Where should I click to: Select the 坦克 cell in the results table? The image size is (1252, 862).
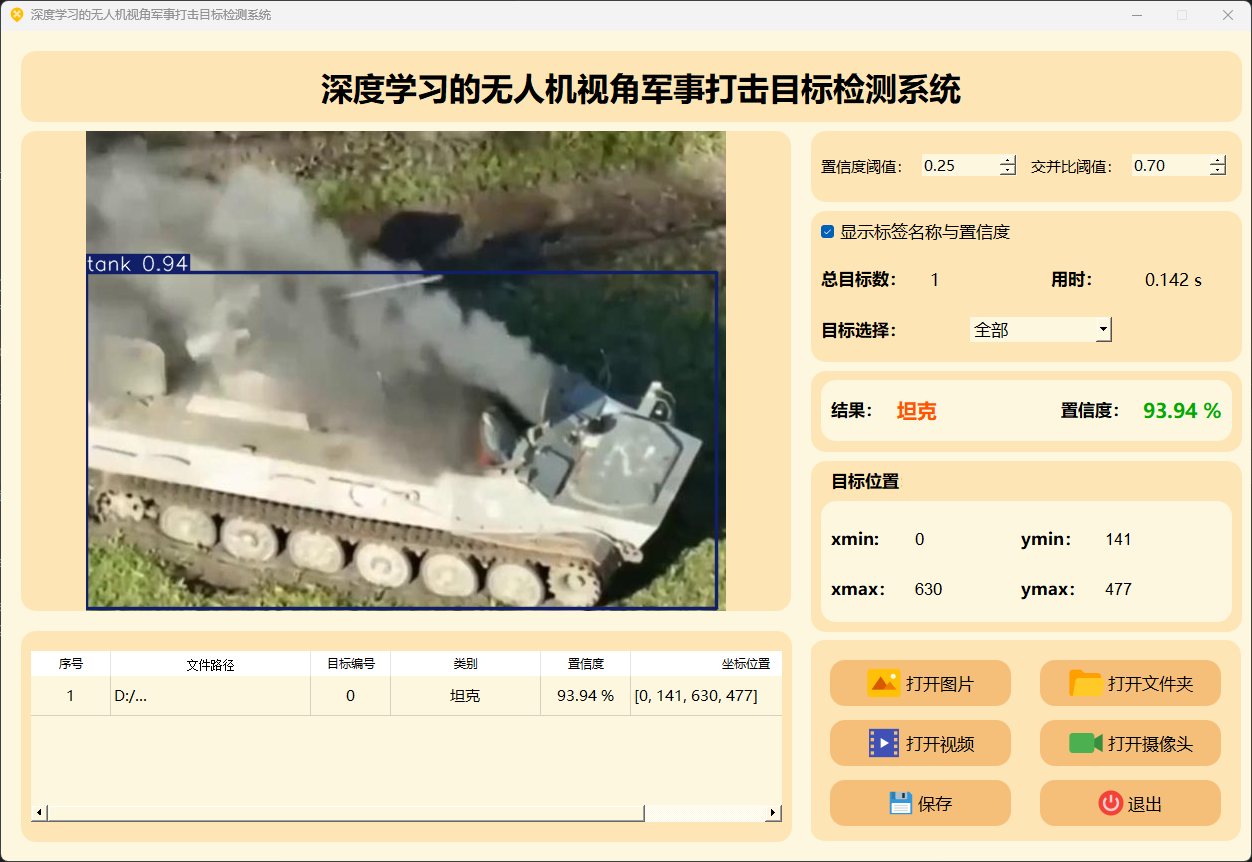point(465,696)
